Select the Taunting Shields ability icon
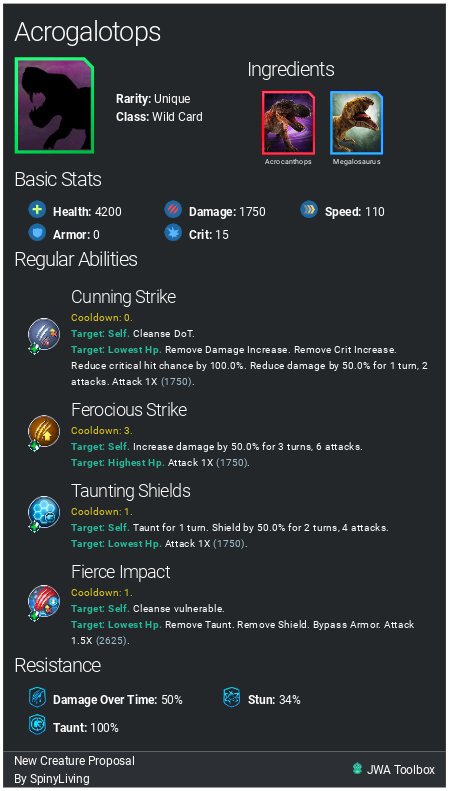 (x=43, y=513)
